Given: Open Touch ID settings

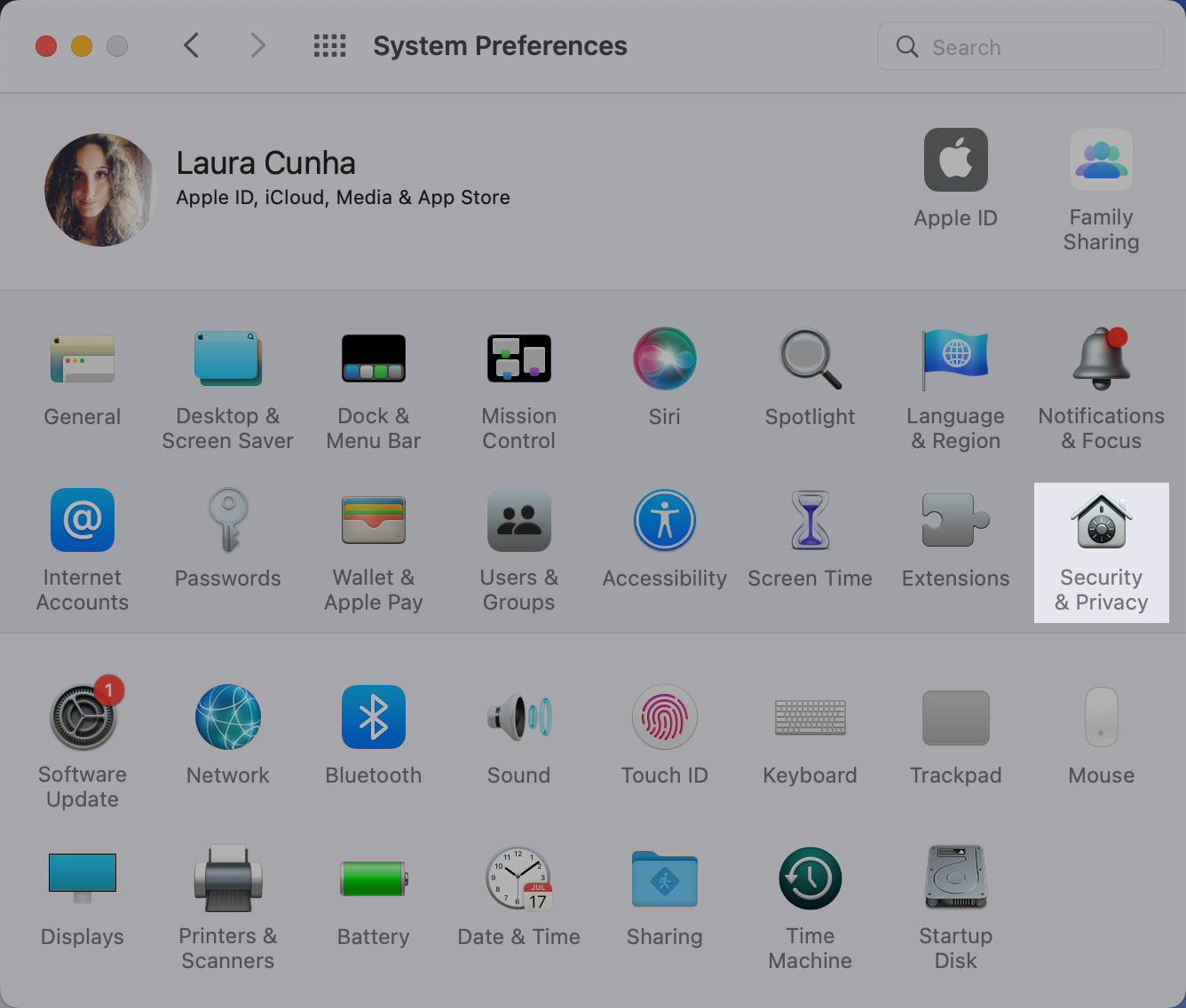Looking at the screenshot, I should 664,736.
